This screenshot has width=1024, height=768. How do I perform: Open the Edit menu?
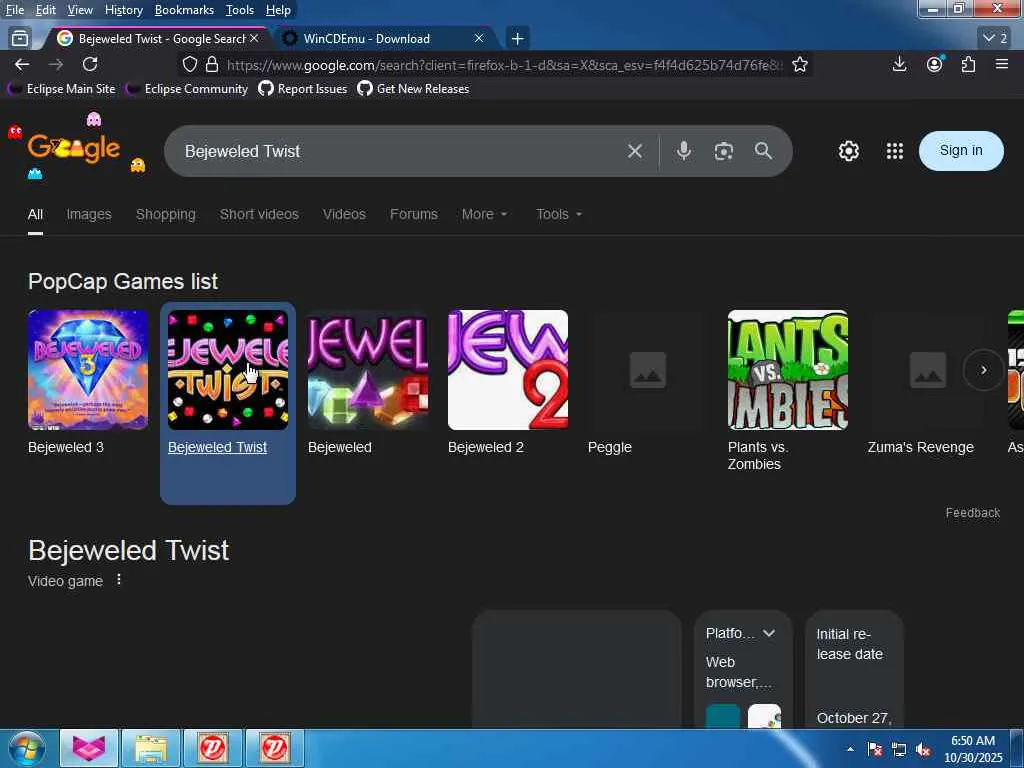pyautogui.click(x=45, y=10)
